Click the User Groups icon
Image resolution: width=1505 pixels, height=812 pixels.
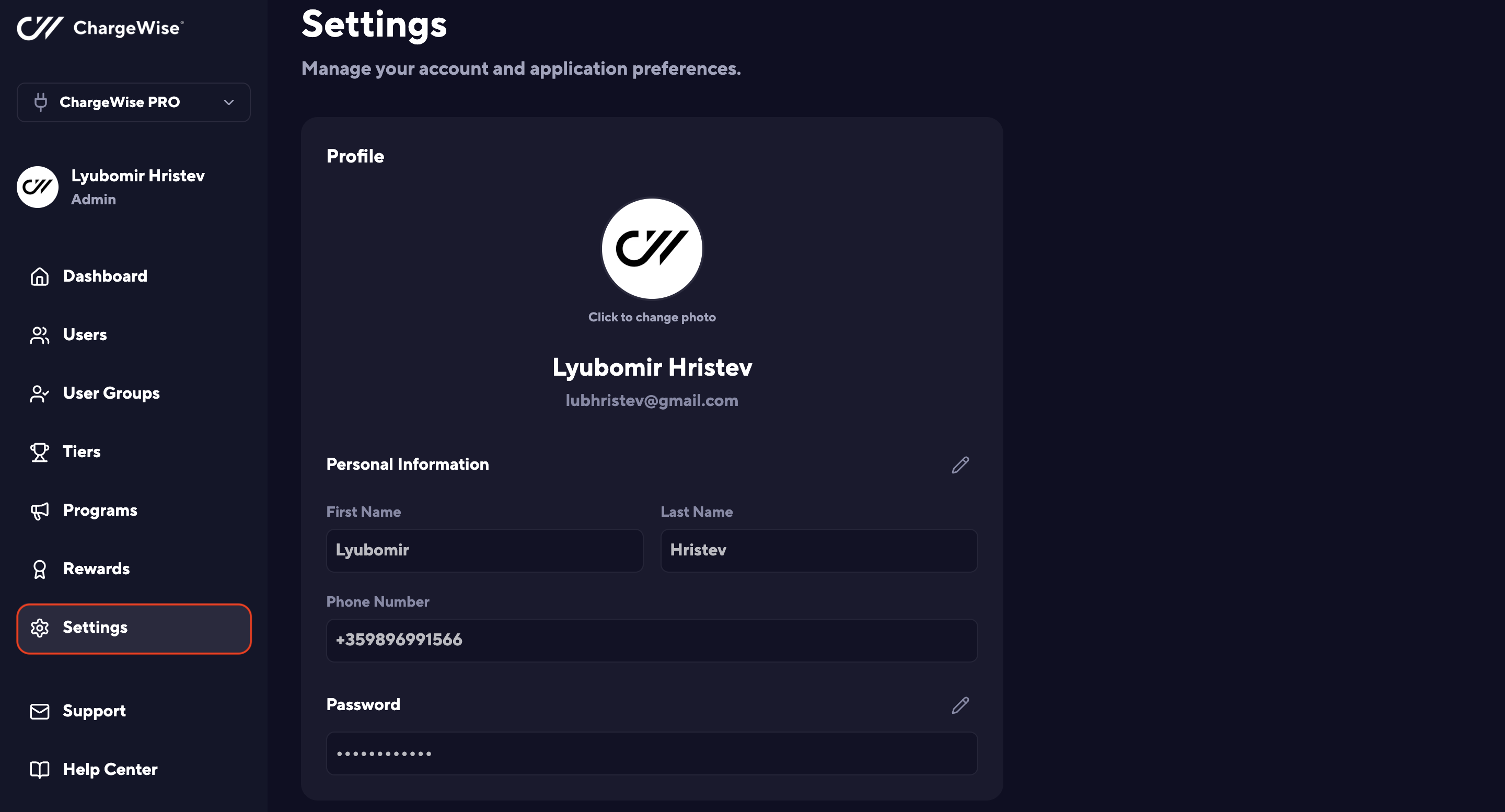40,394
